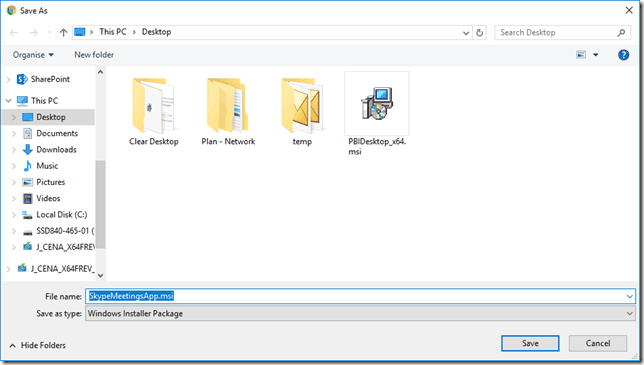Open the Save as type dropdown

(x=360, y=314)
